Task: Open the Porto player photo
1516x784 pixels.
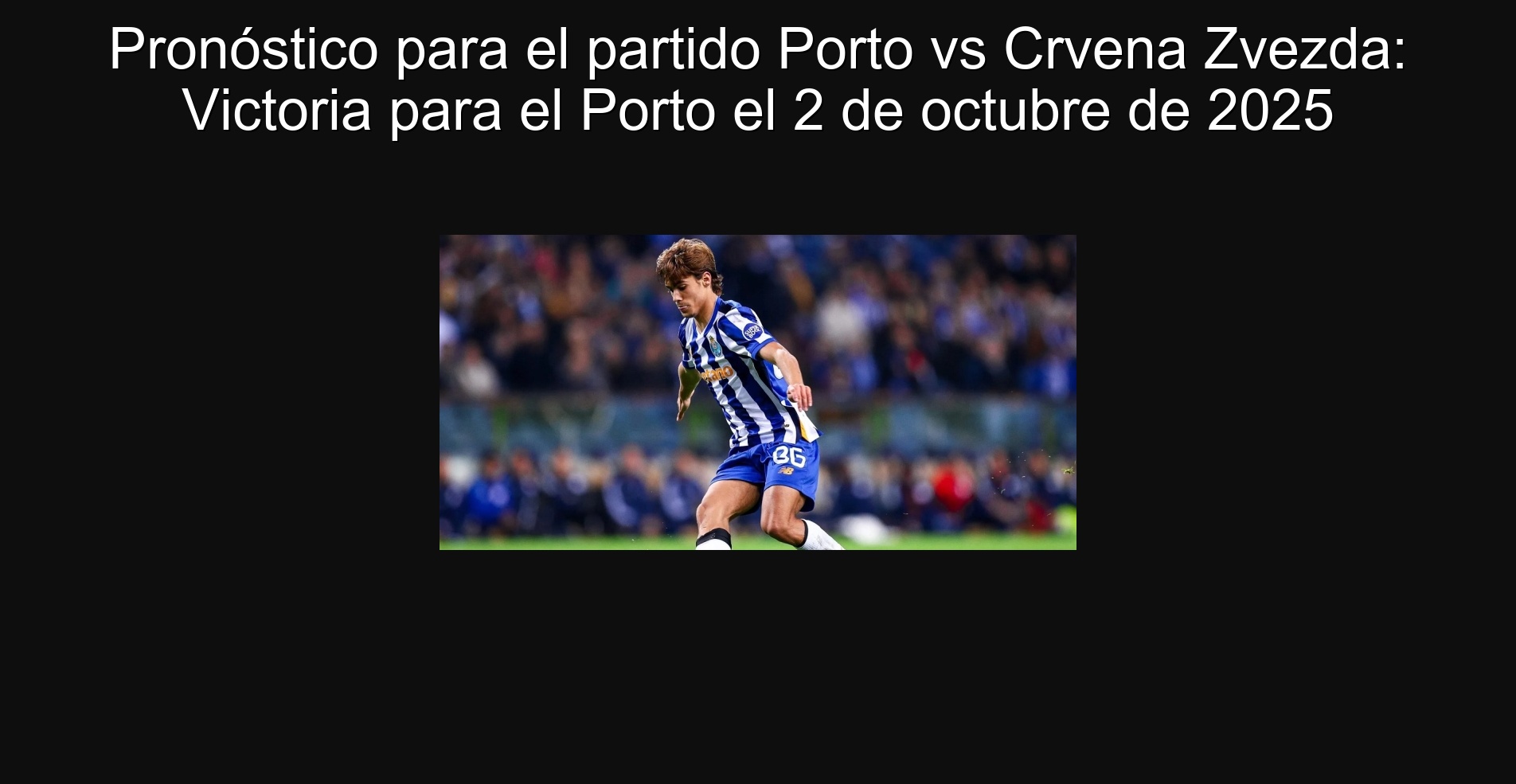Action: click(758, 392)
